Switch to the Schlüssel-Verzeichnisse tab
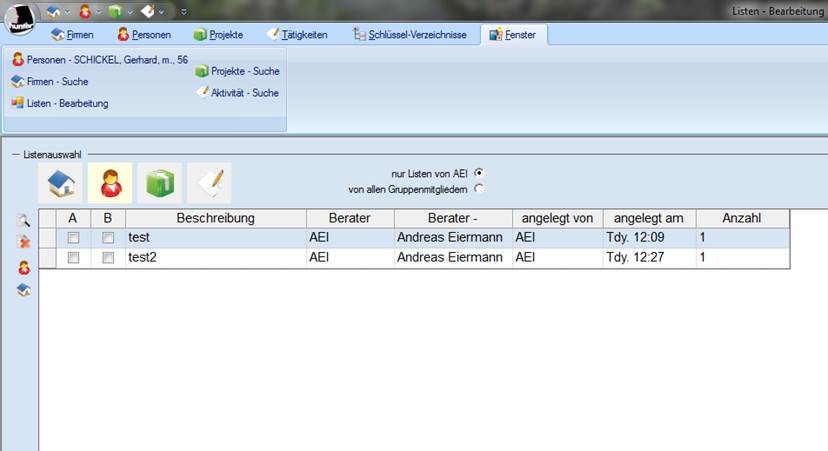828x451 pixels. [x=409, y=35]
